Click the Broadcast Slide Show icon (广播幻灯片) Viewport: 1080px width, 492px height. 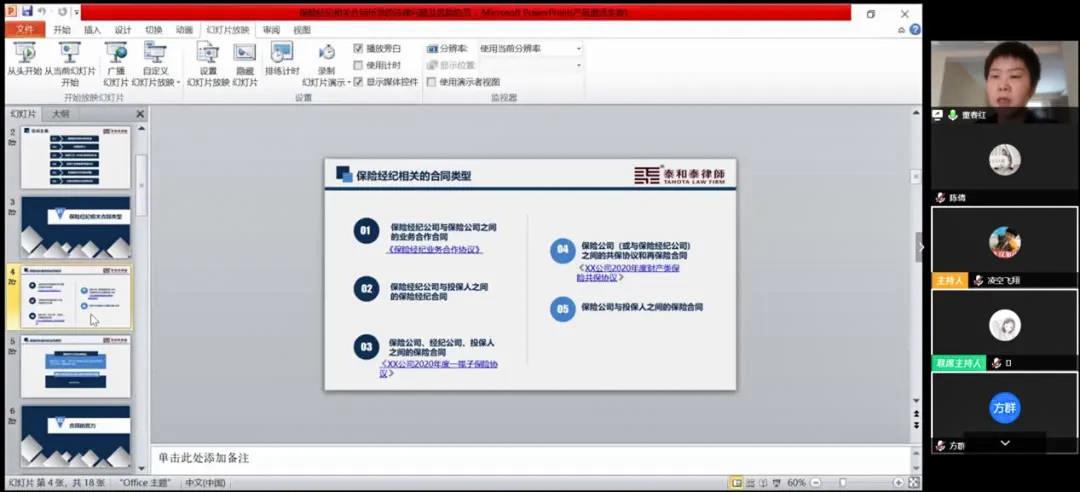[116, 60]
